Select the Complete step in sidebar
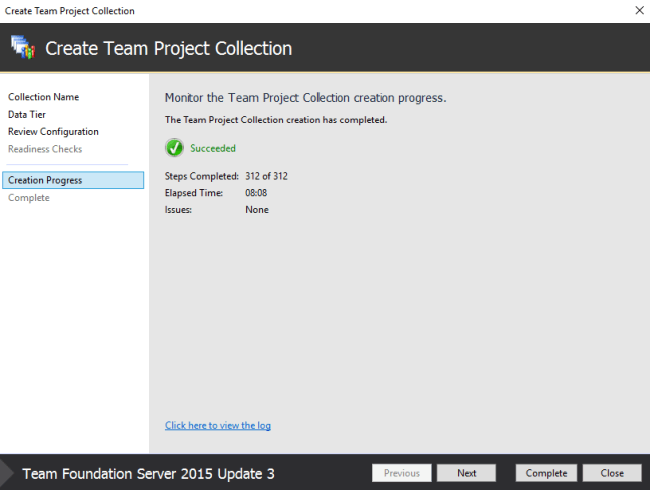 [x=29, y=198]
